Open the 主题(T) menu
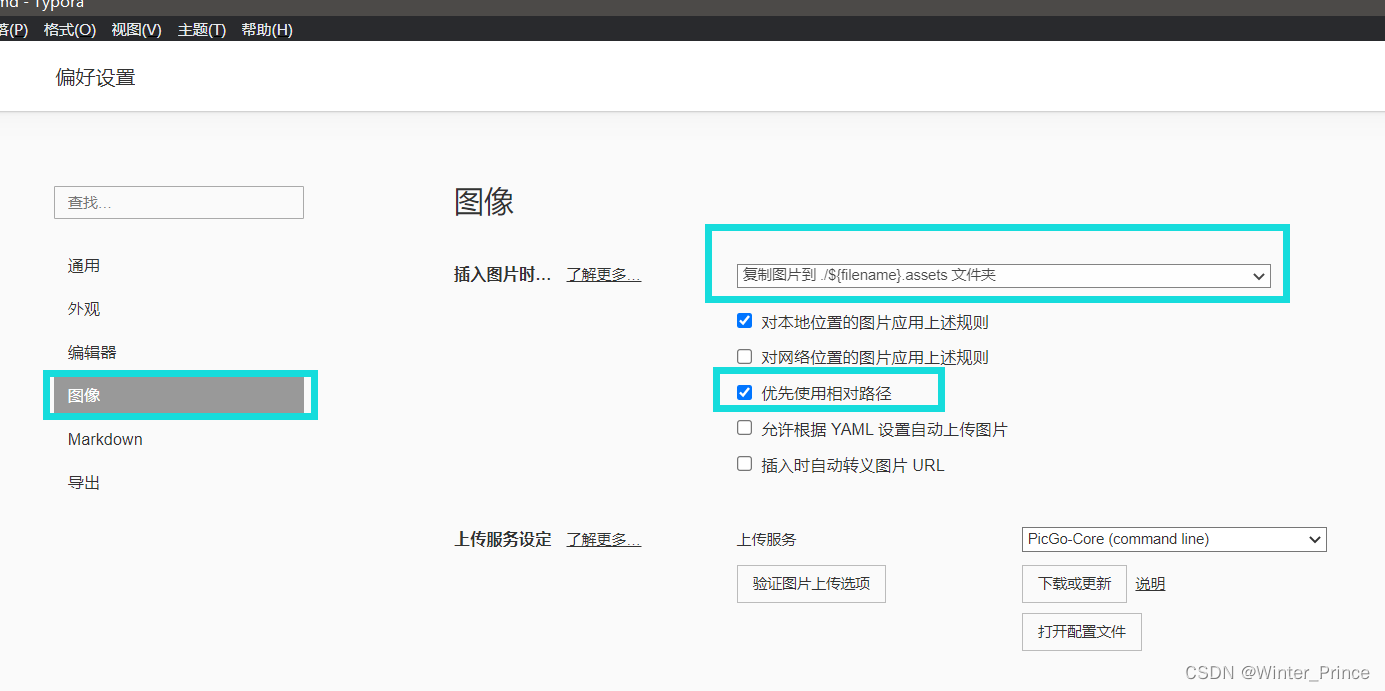The image size is (1385, 691). pyautogui.click(x=200, y=29)
